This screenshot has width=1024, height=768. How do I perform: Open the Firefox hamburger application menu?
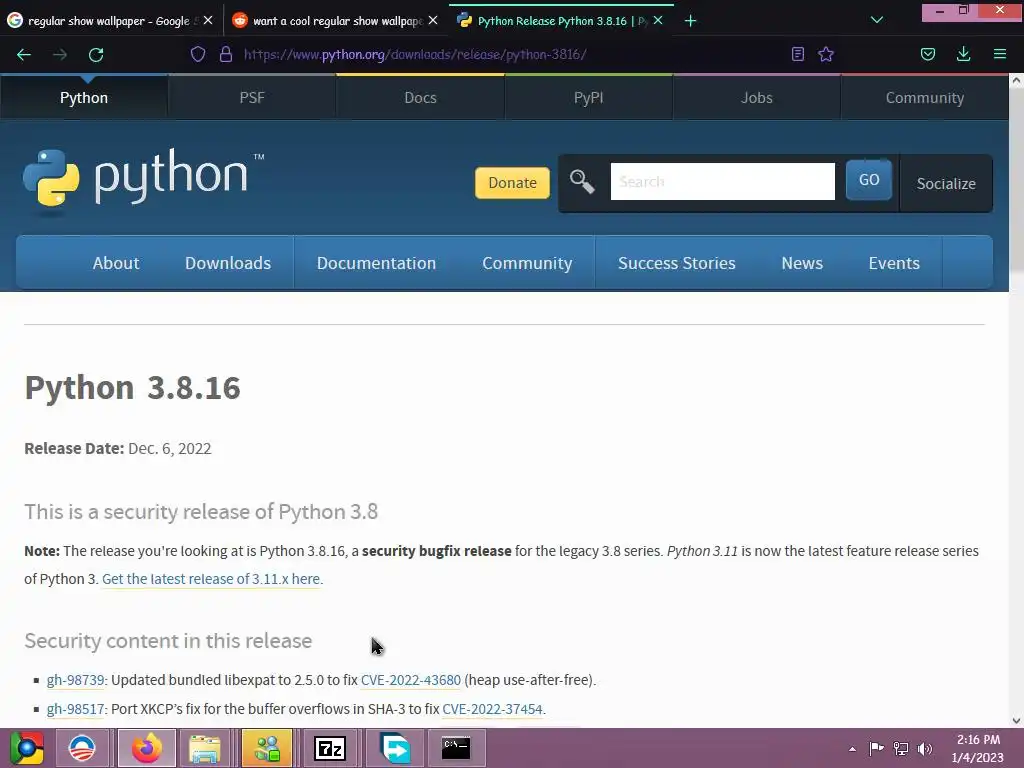pos(1000,54)
